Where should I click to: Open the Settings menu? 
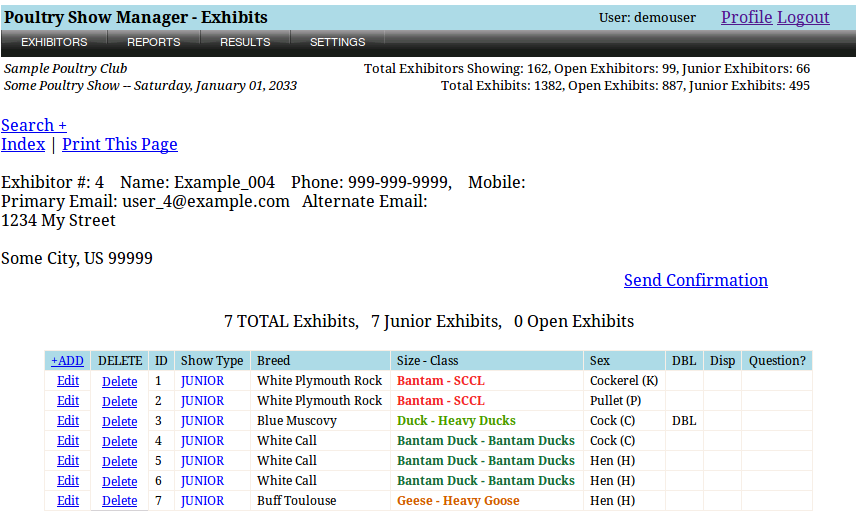(x=337, y=42)
